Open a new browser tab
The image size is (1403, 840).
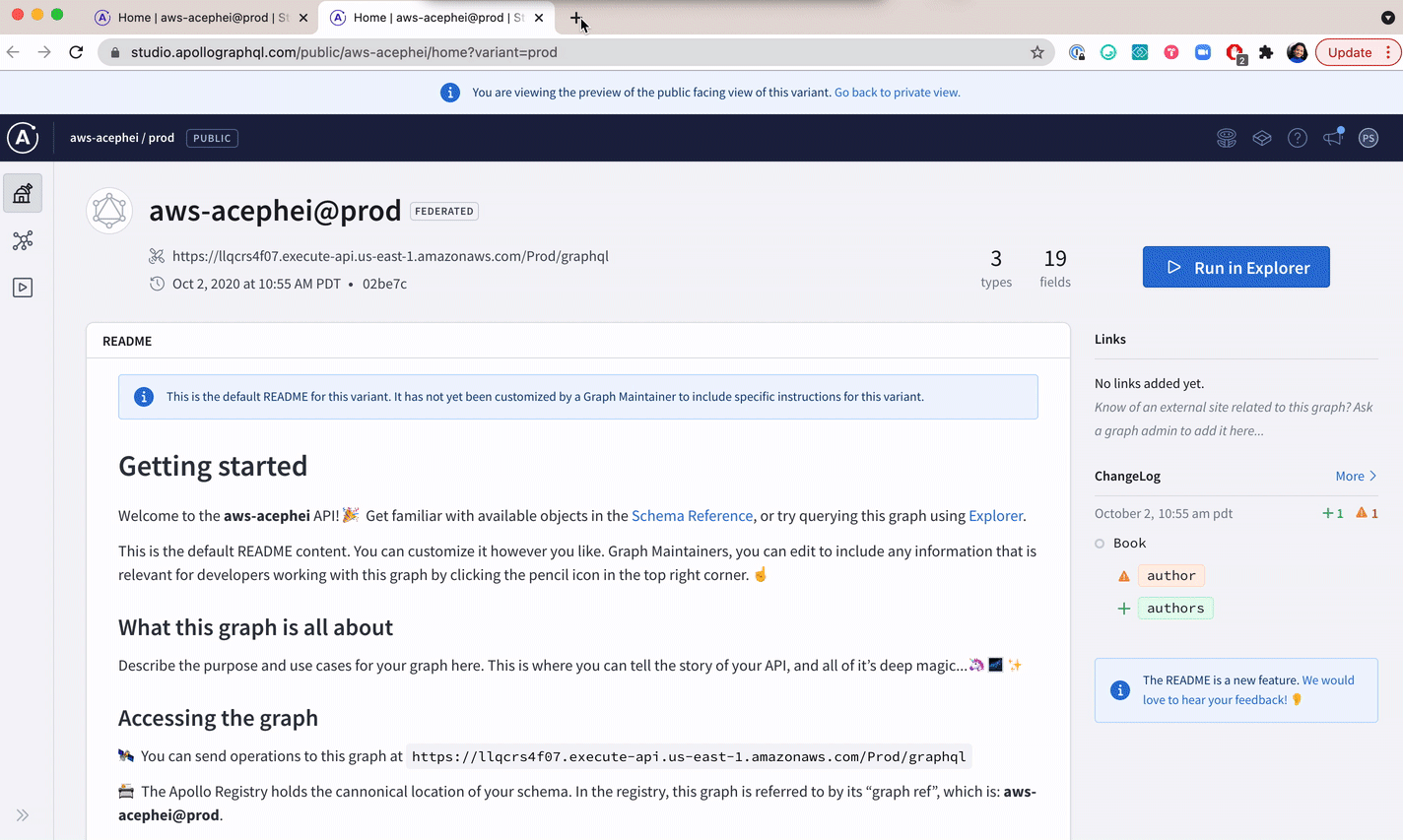coord(576,18)
